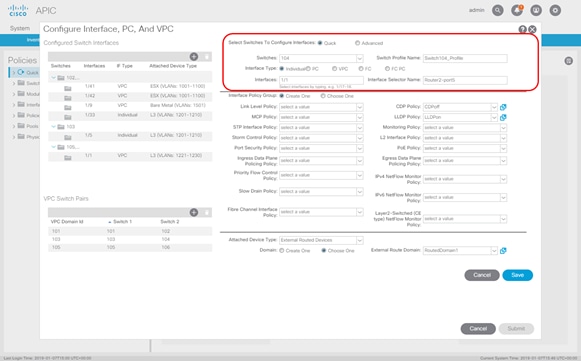
Task: Click the folder icon for interface 1/33
Action: [x=68, y=117]
